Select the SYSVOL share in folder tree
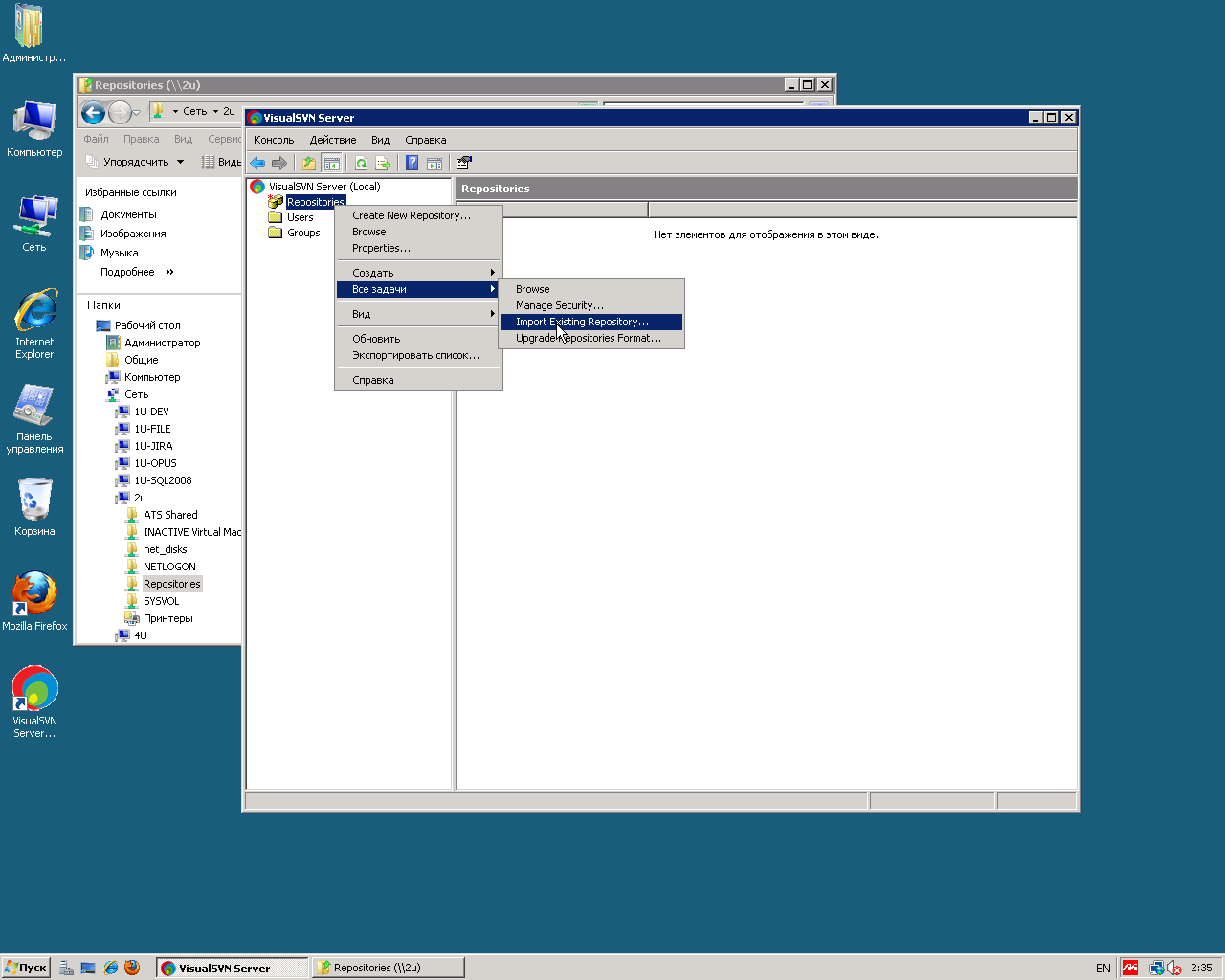Image resolution: width=1225 pixels, height=980 pixels. point(161,601)
